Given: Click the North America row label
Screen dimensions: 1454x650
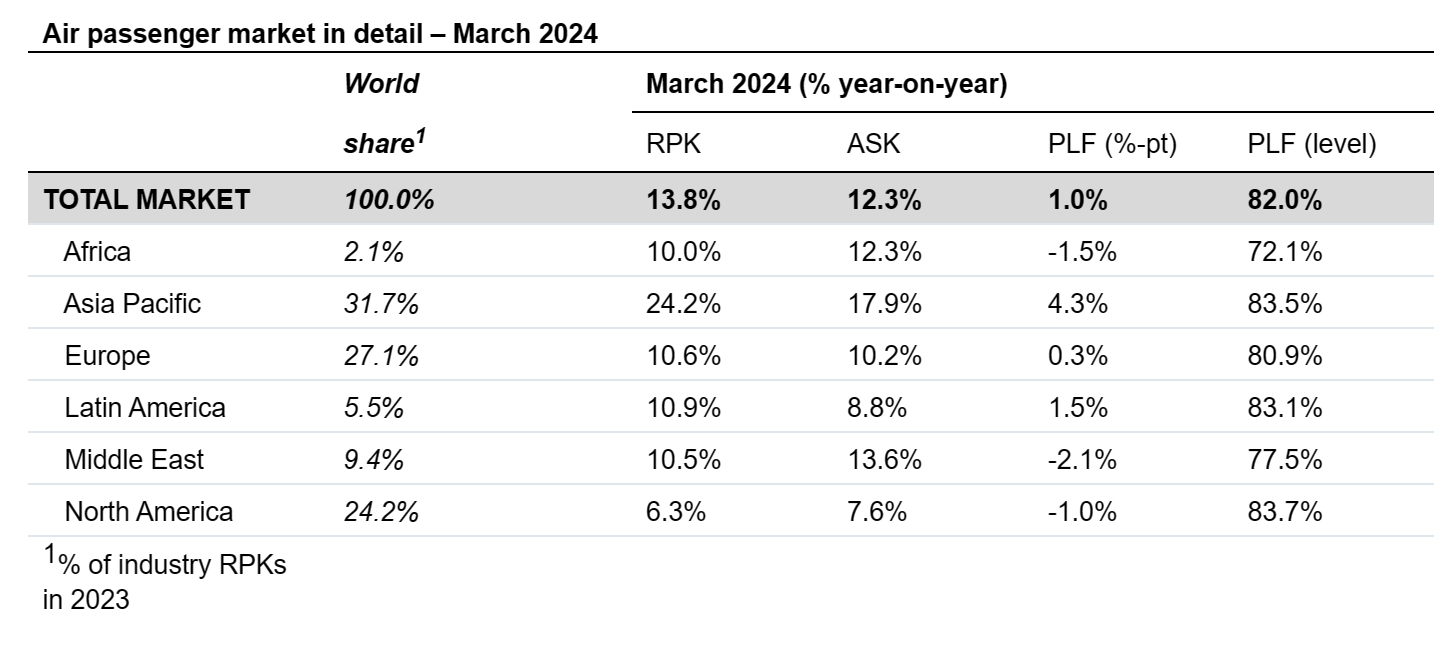Looking at the screenshot, I should pyautogui.click(x=149, y=512).
